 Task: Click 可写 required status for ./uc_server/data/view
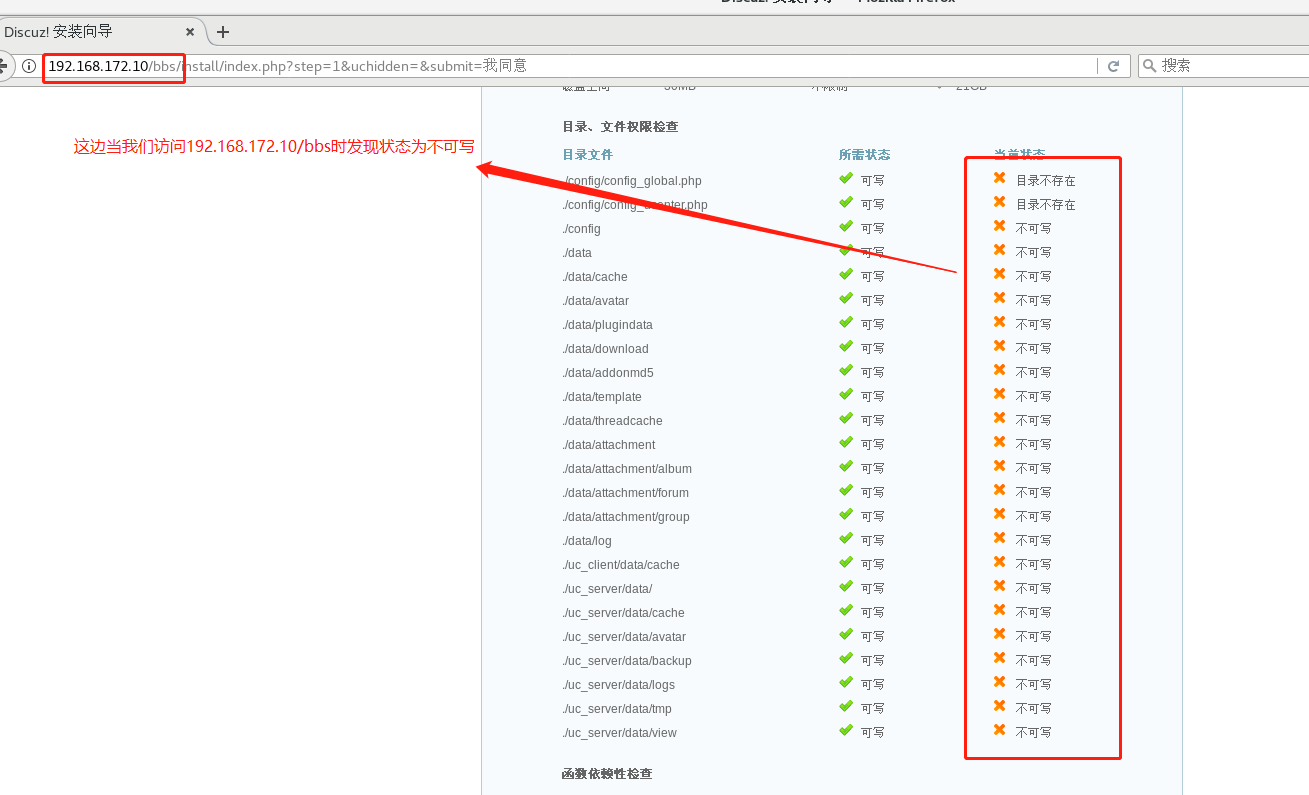[x=872, y=733]
